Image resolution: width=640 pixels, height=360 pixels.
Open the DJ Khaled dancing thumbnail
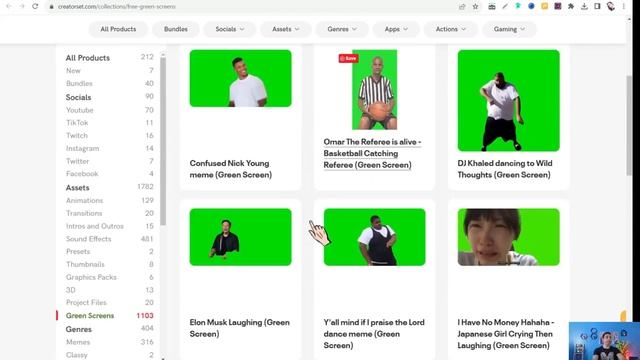click(x=509, y=100)
